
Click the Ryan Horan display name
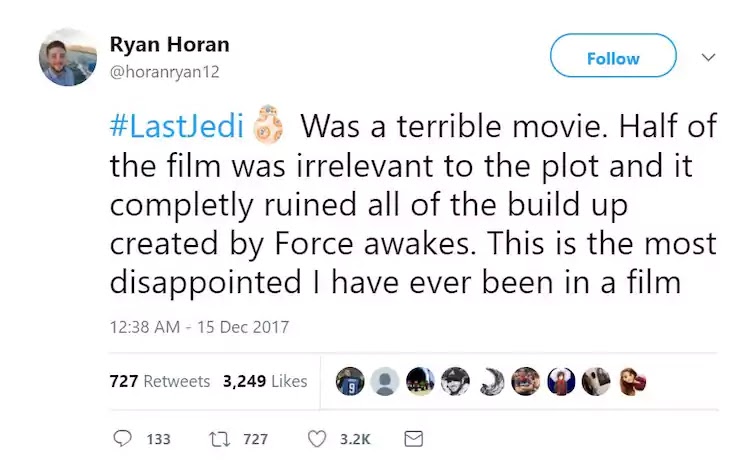pos(169,45)
